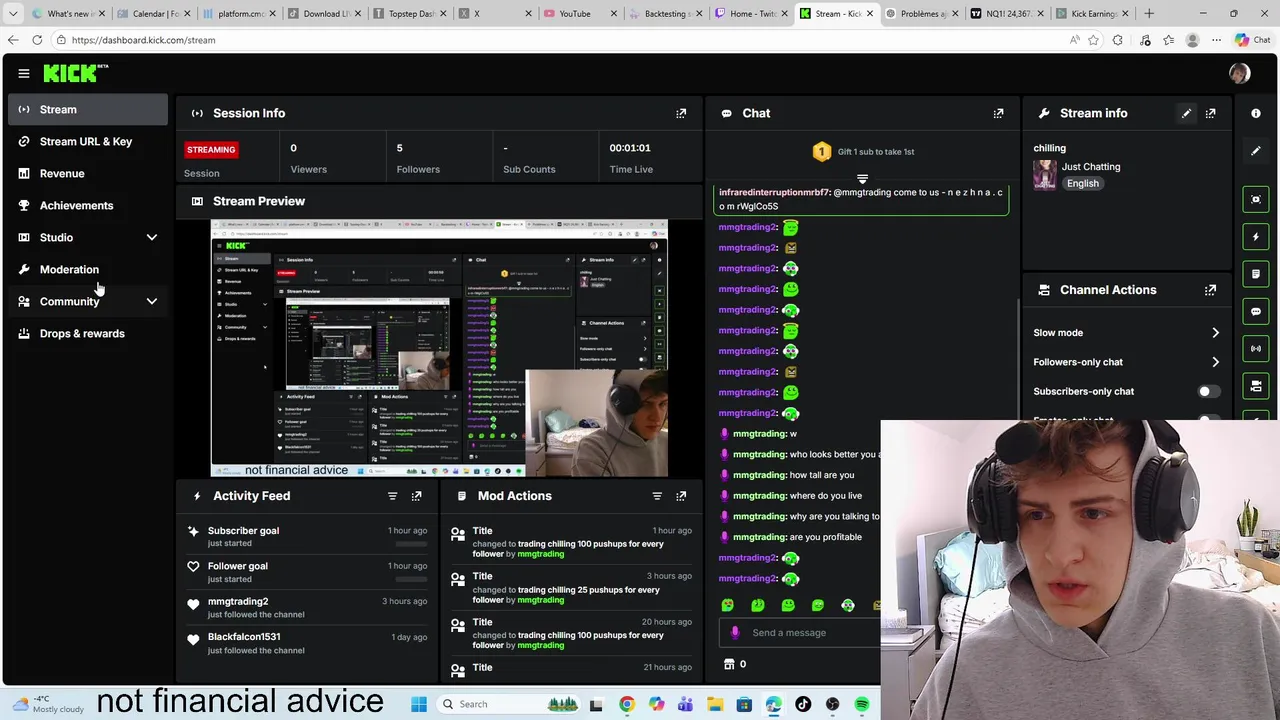Click the English language tag

1082,184
